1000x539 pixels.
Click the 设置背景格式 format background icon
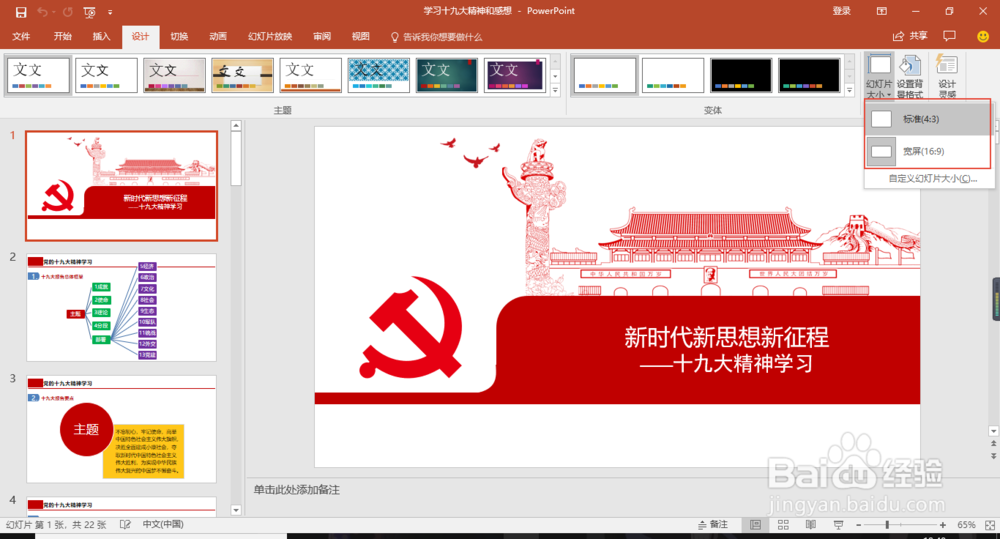(910, 76)
